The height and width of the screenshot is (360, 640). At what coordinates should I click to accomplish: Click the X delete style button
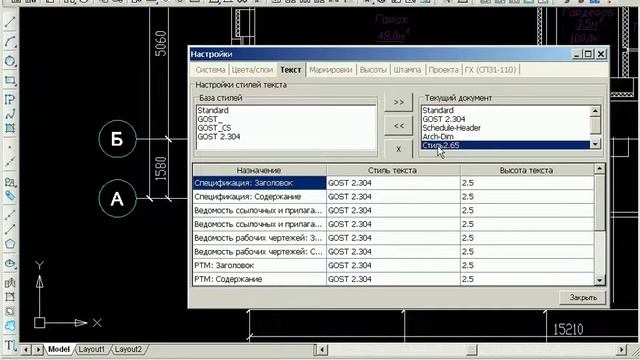point(399,149)
